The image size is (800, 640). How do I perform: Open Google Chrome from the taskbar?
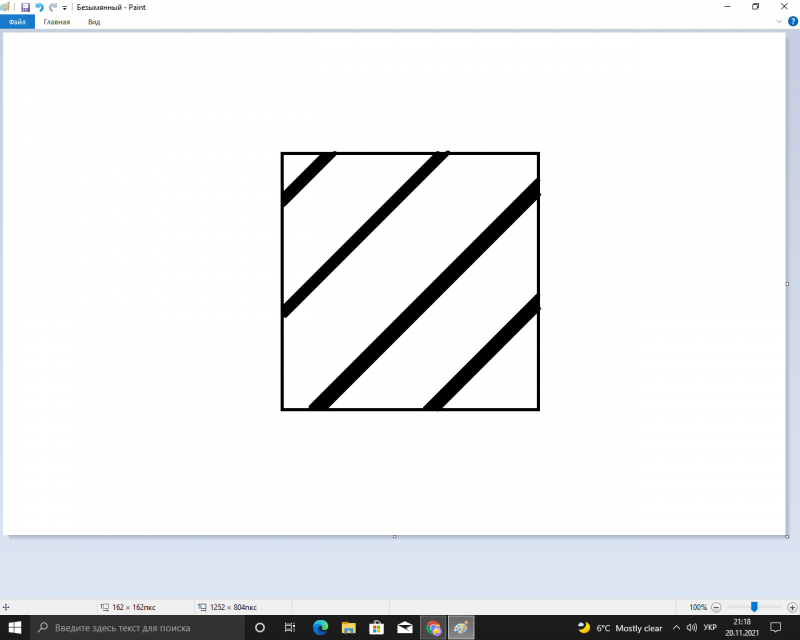pos(434,628)
